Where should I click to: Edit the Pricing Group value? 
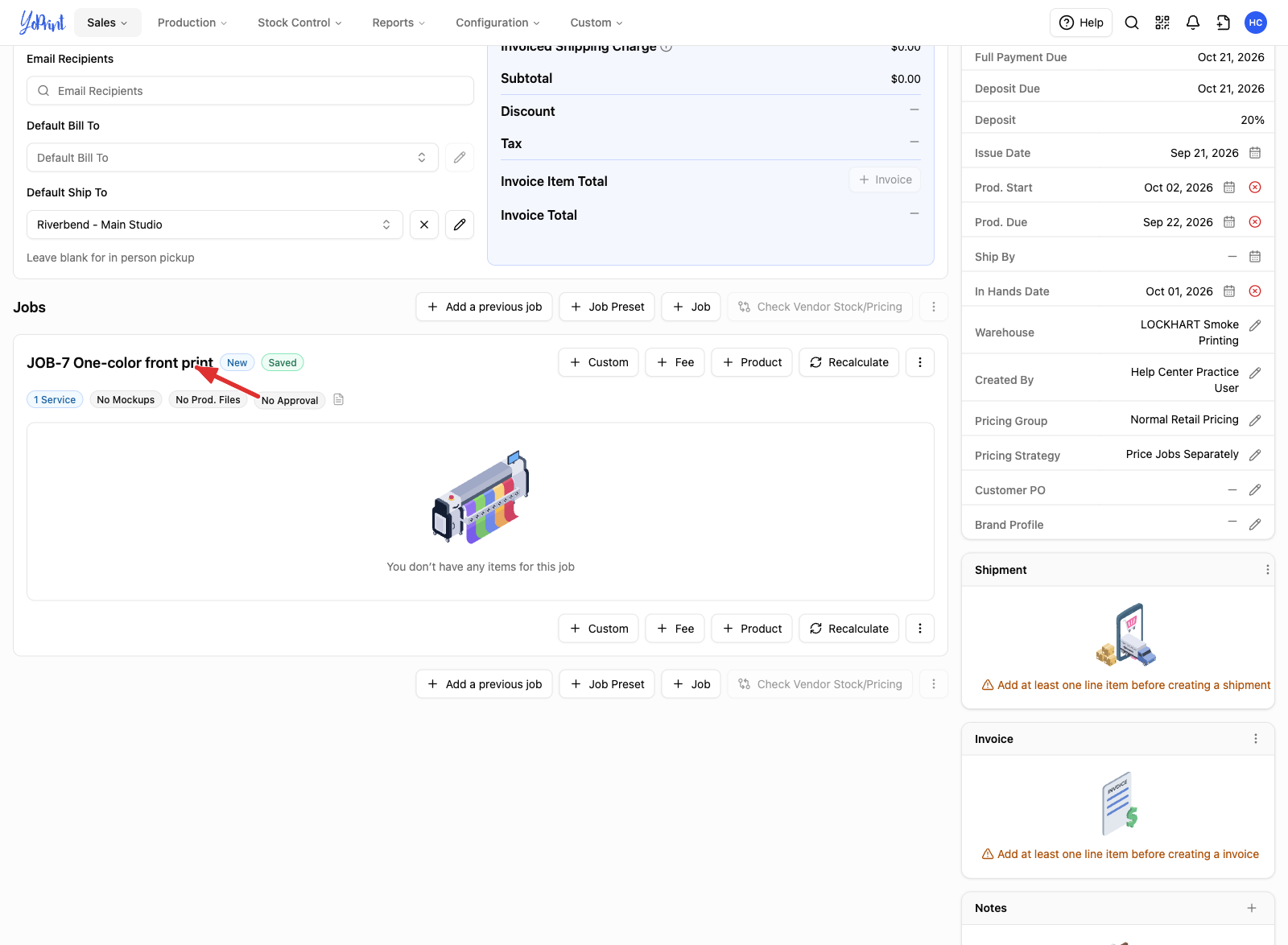(1255, 420)
